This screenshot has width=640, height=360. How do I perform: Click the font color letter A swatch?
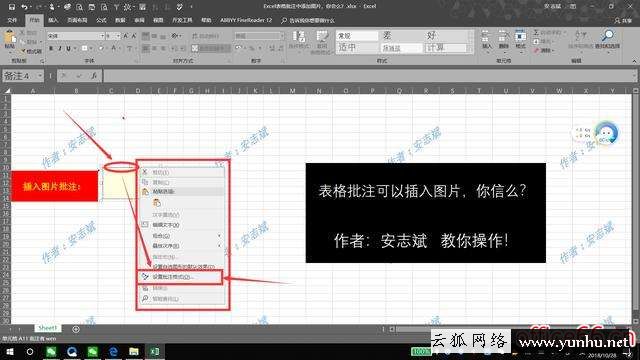click(x=114, y=48)
